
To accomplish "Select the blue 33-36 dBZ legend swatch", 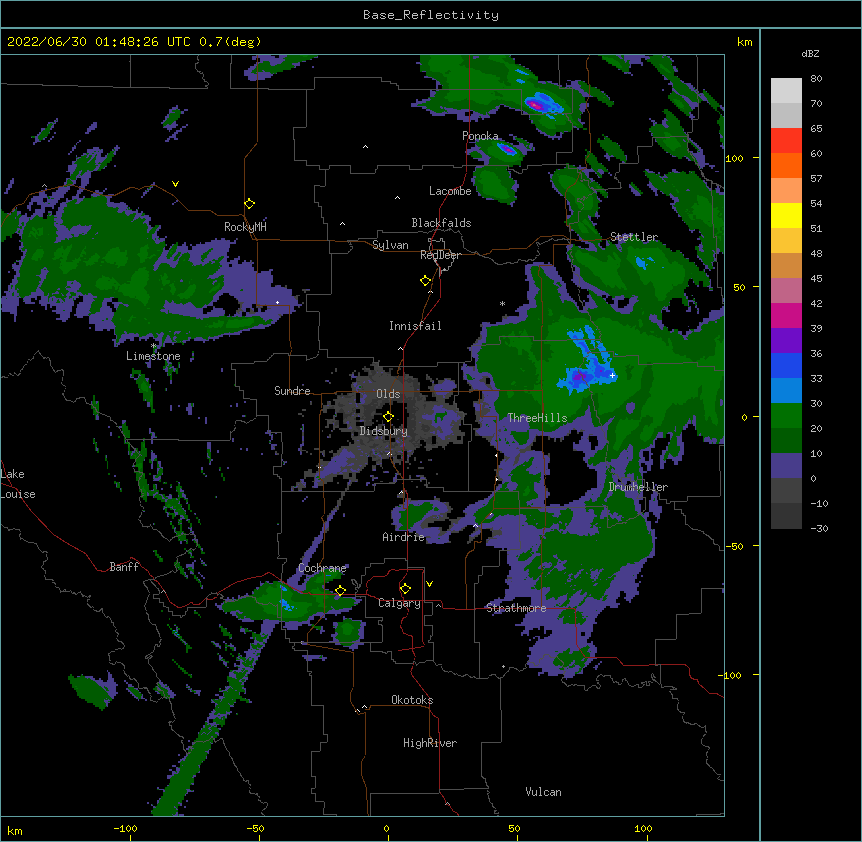I will coord(786,366).
